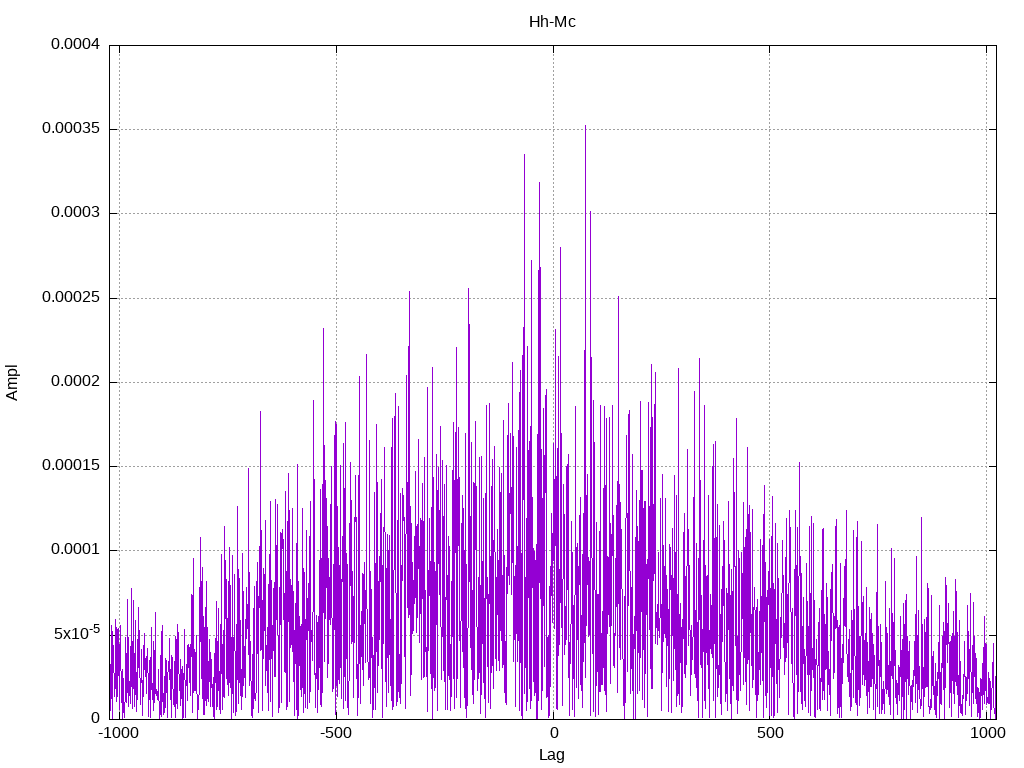
Task: Click the 0 y-axis tick label
Action: tap(95, 718)
